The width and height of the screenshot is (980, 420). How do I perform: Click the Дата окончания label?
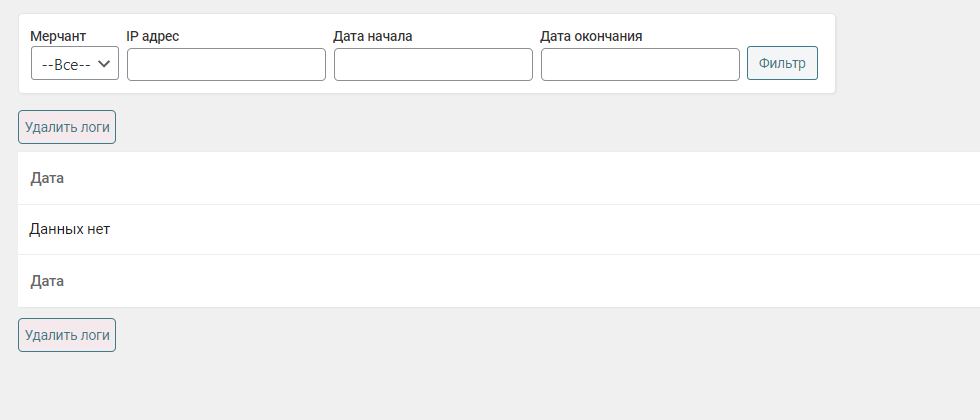(x=591, y=36)
